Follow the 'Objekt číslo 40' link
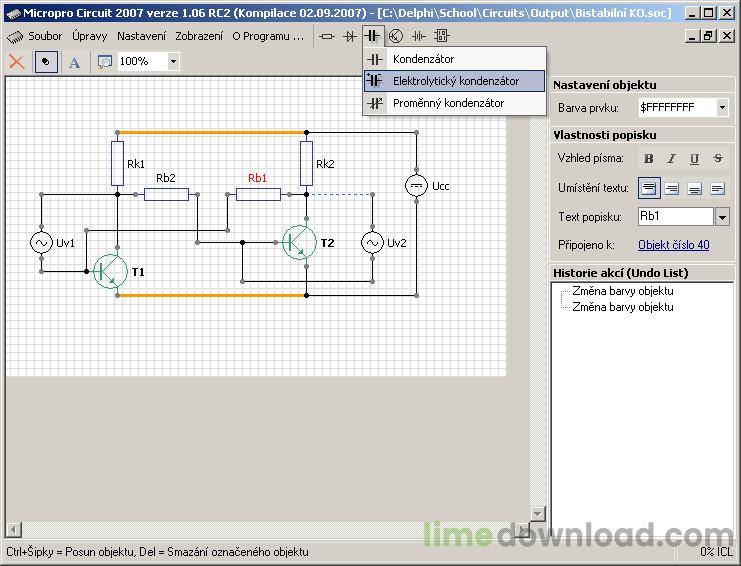Image resolution: width=741 pixels, height=566 pixels. click(673, 245)
